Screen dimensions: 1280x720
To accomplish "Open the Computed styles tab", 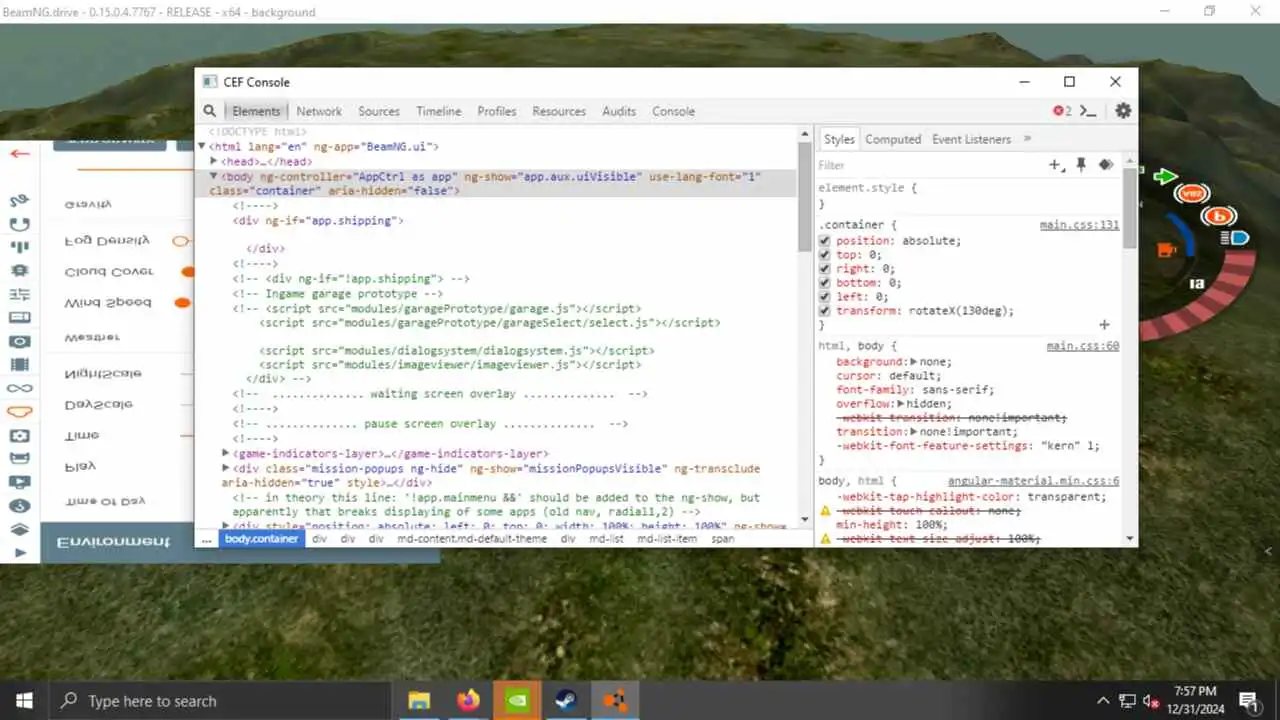I will pos(893,139).
